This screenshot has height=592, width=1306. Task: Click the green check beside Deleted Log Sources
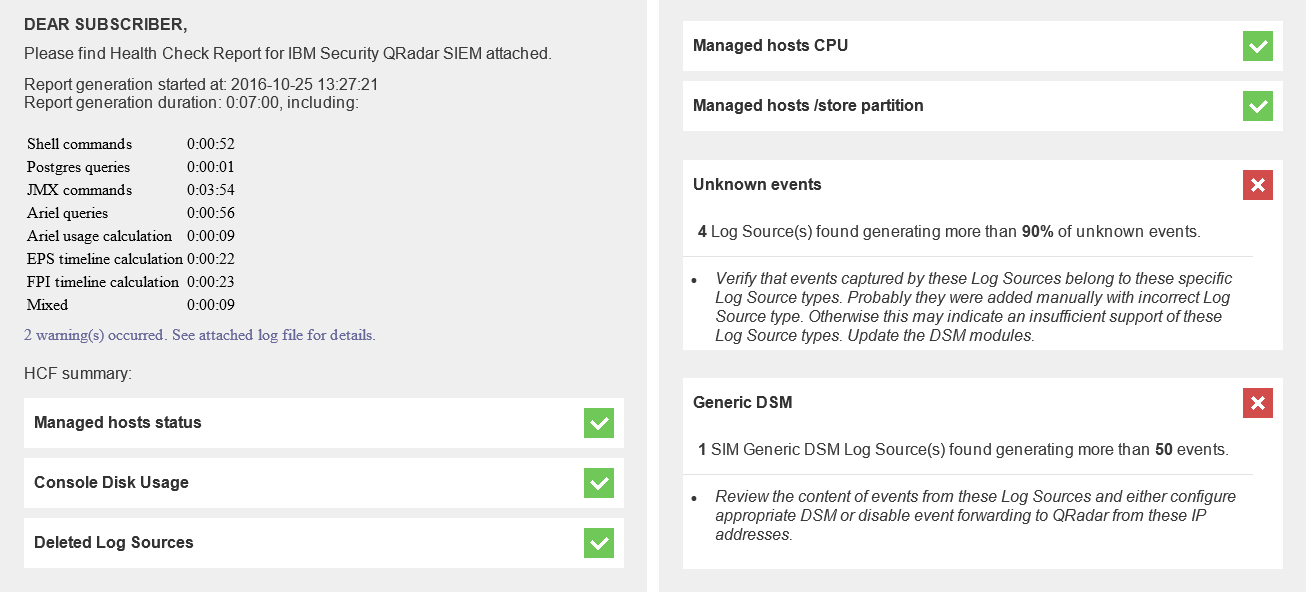(598, 543)
